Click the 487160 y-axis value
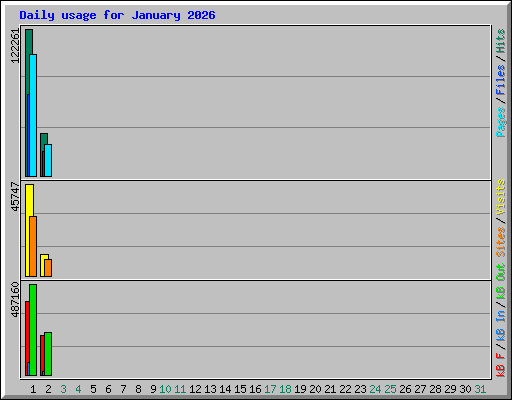The height and width of the screenshot is (400, 512). click(x=15, y=299)
